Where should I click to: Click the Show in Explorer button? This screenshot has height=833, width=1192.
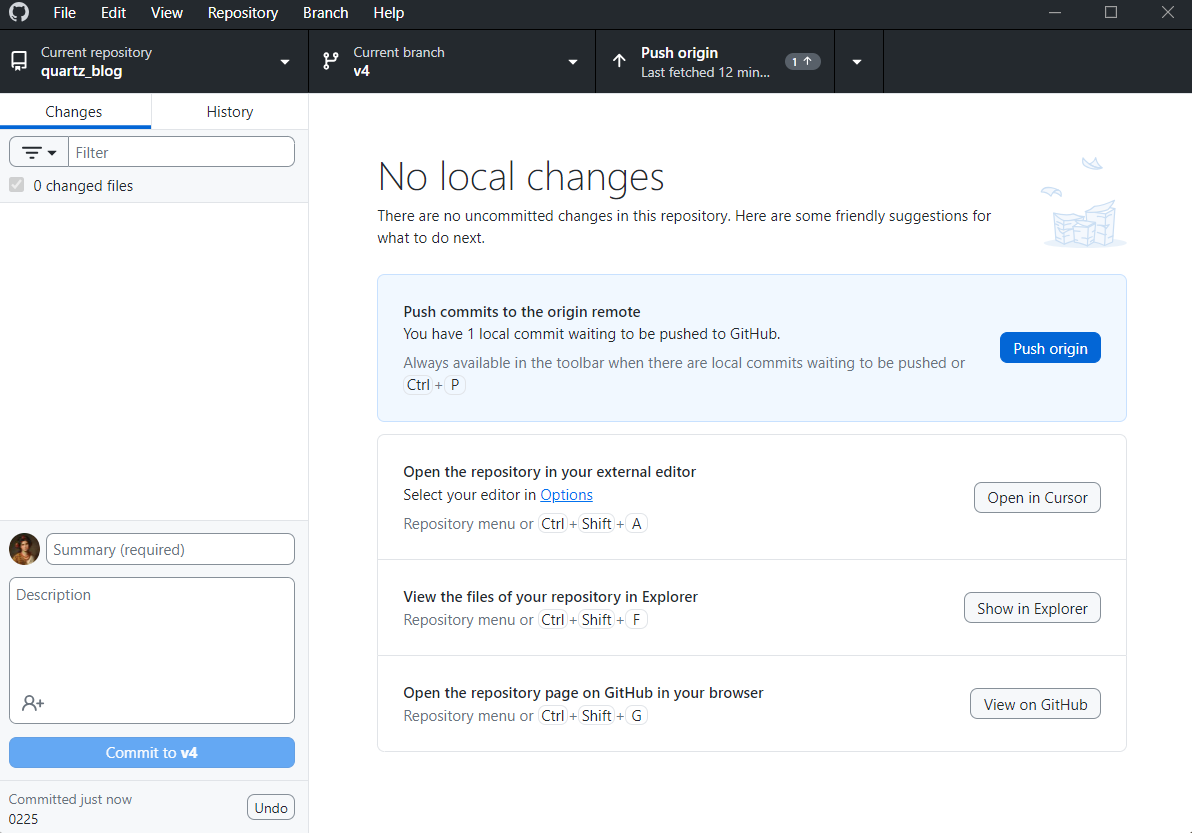coord(1032,608)
